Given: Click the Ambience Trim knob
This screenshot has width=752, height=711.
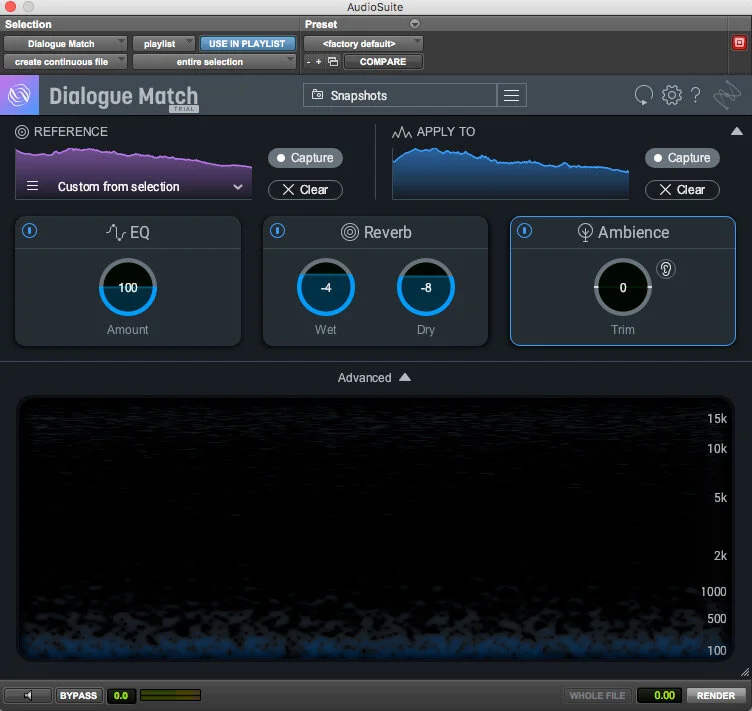Looking at the screenshot, I should coord(623,287).
